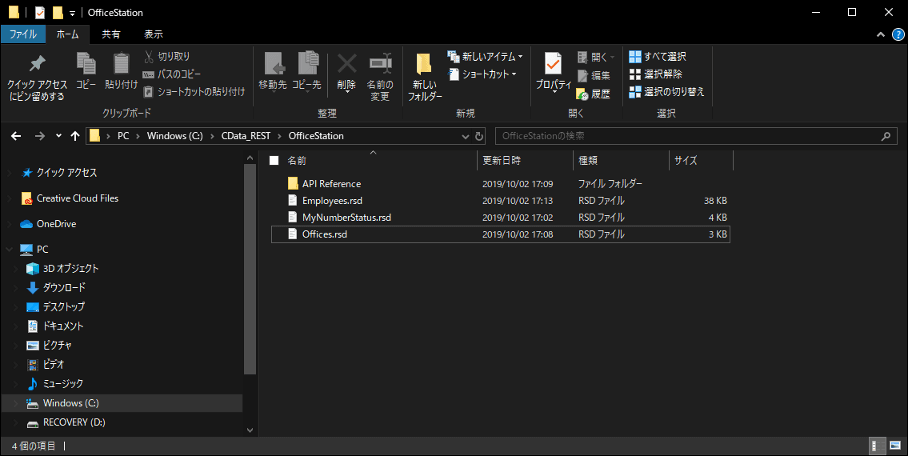Open ダウンロード in navigation pane
908x456 pixels.
[64, 287]
